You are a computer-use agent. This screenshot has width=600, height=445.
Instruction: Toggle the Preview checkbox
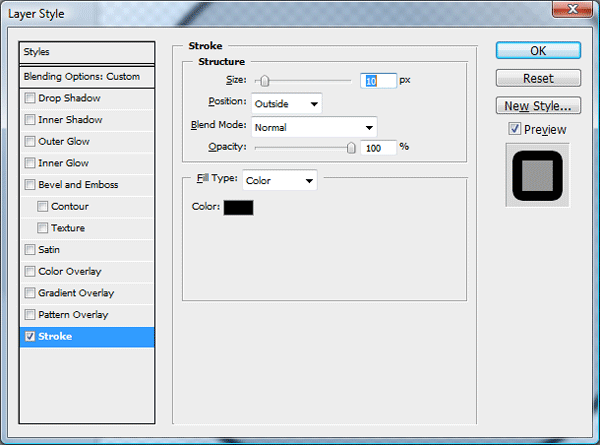click(515, 129)
